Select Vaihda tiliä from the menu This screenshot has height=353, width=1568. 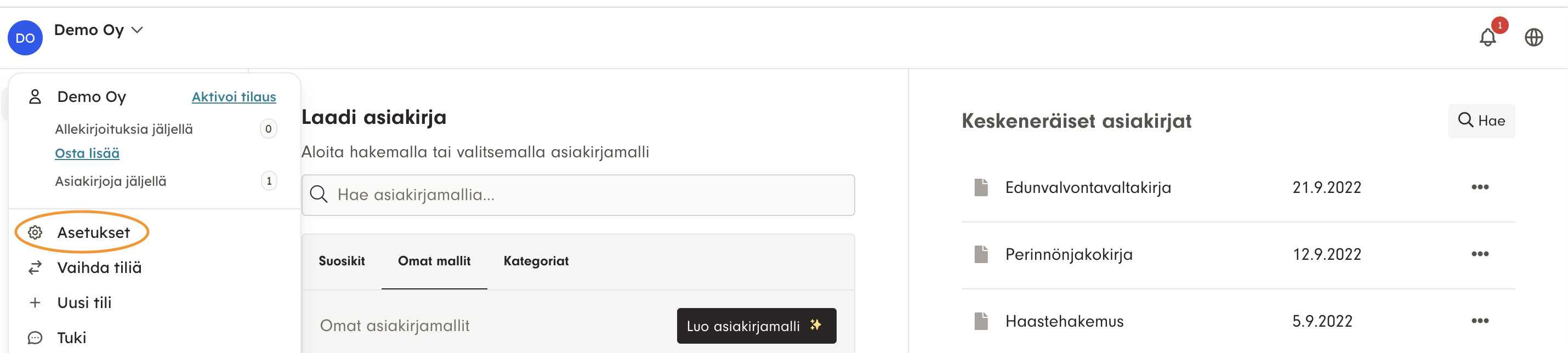pos(99,268)
